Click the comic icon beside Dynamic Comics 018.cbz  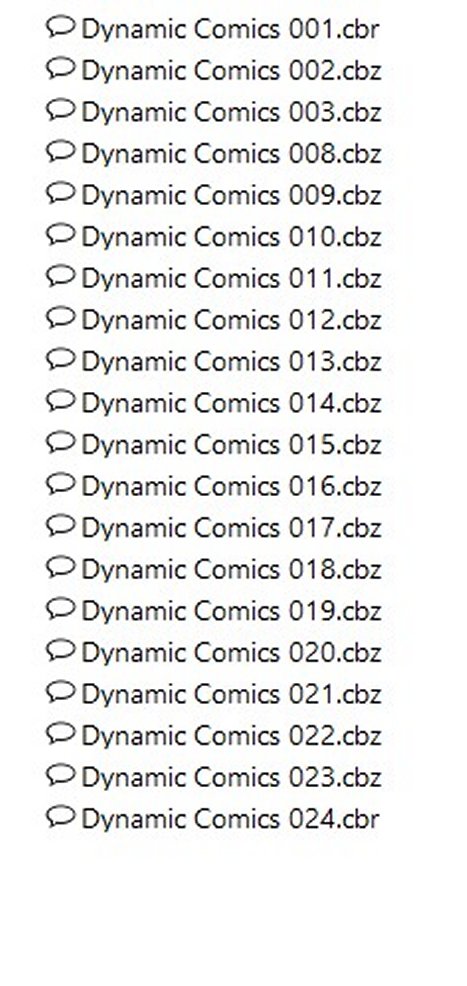pyautogui.click(x=61, y=567)
